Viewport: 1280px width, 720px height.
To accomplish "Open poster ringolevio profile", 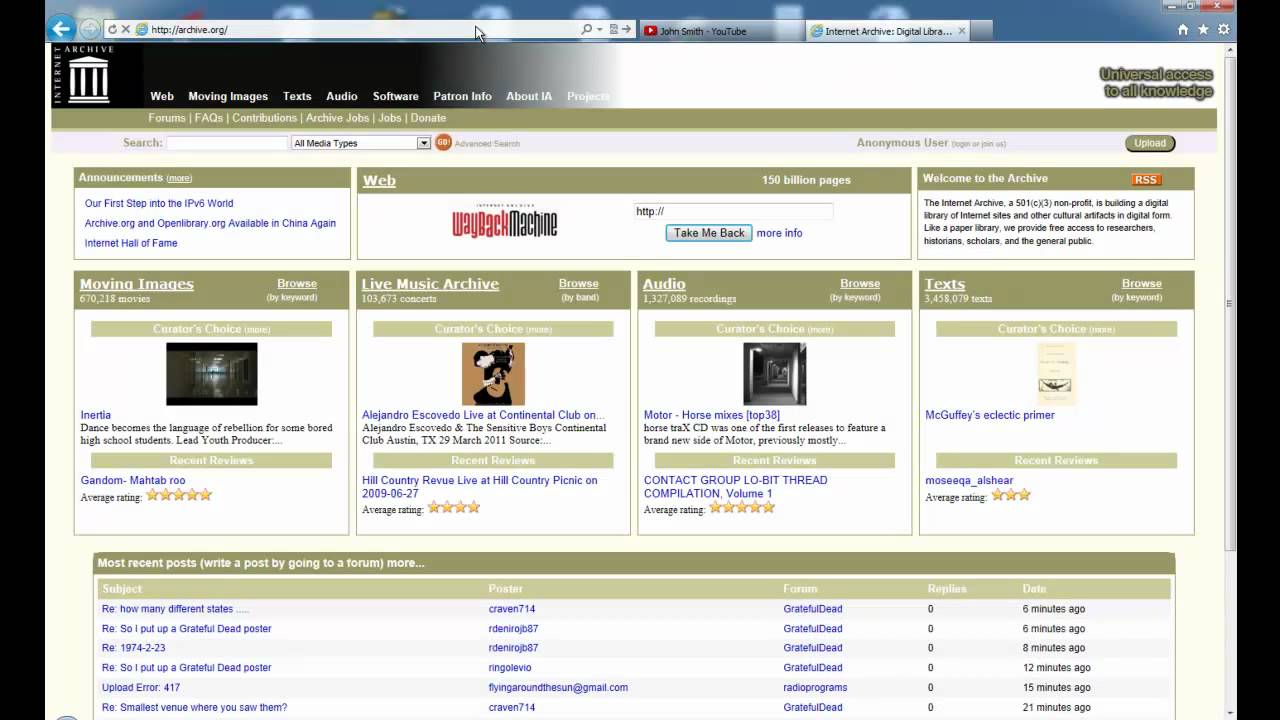I will point(510,667).
